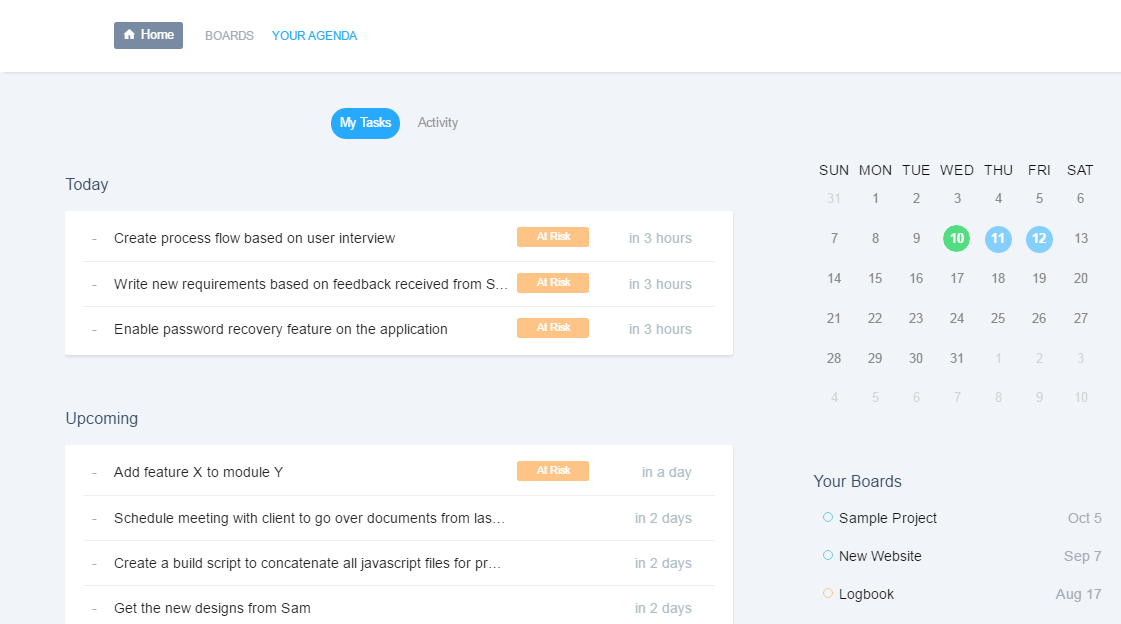Select Logbook board orange circle icon
The width and height of the screenshot is (1121, 624).
tap(828, 593)
